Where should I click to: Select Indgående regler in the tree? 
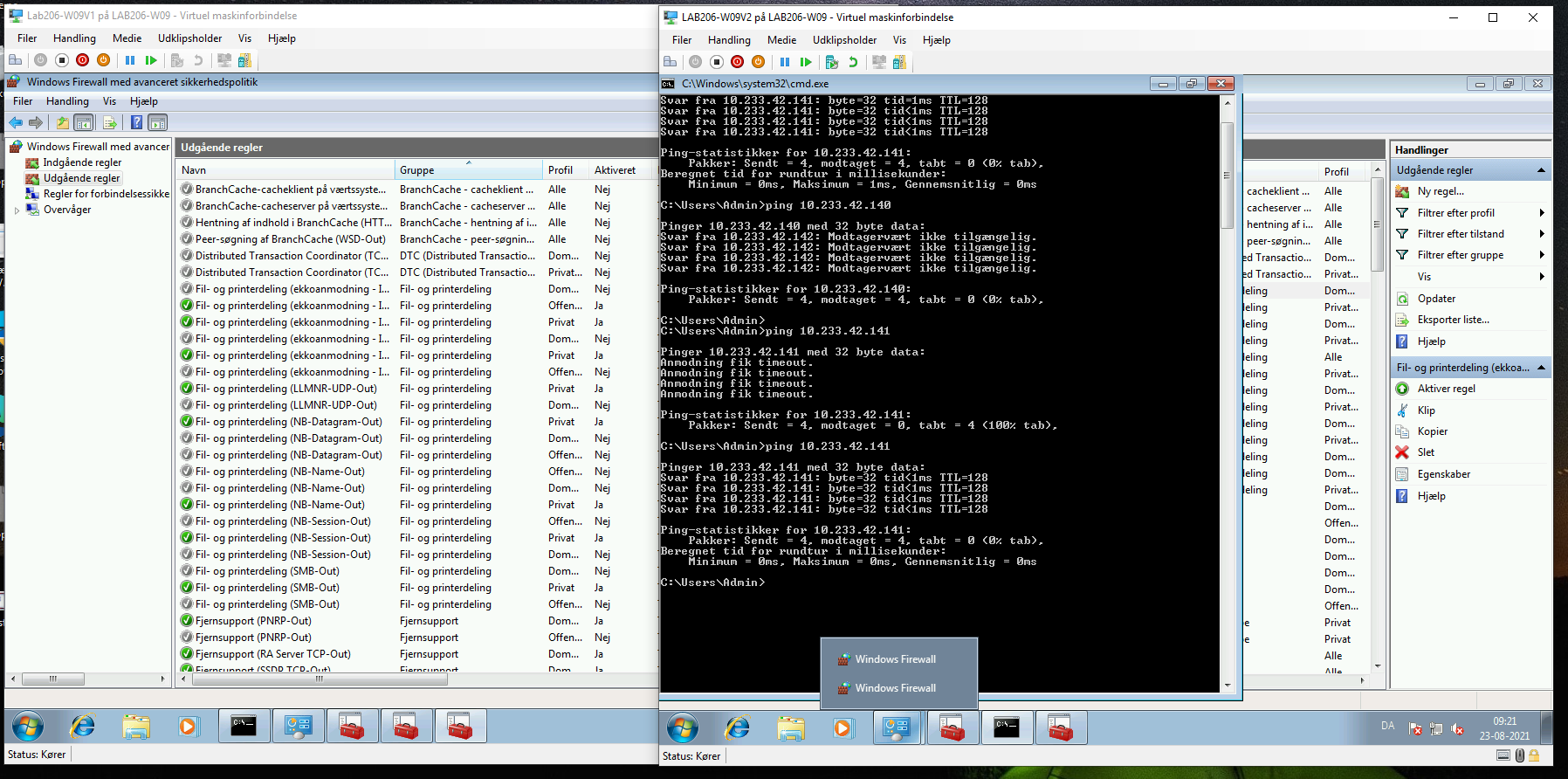82,162
